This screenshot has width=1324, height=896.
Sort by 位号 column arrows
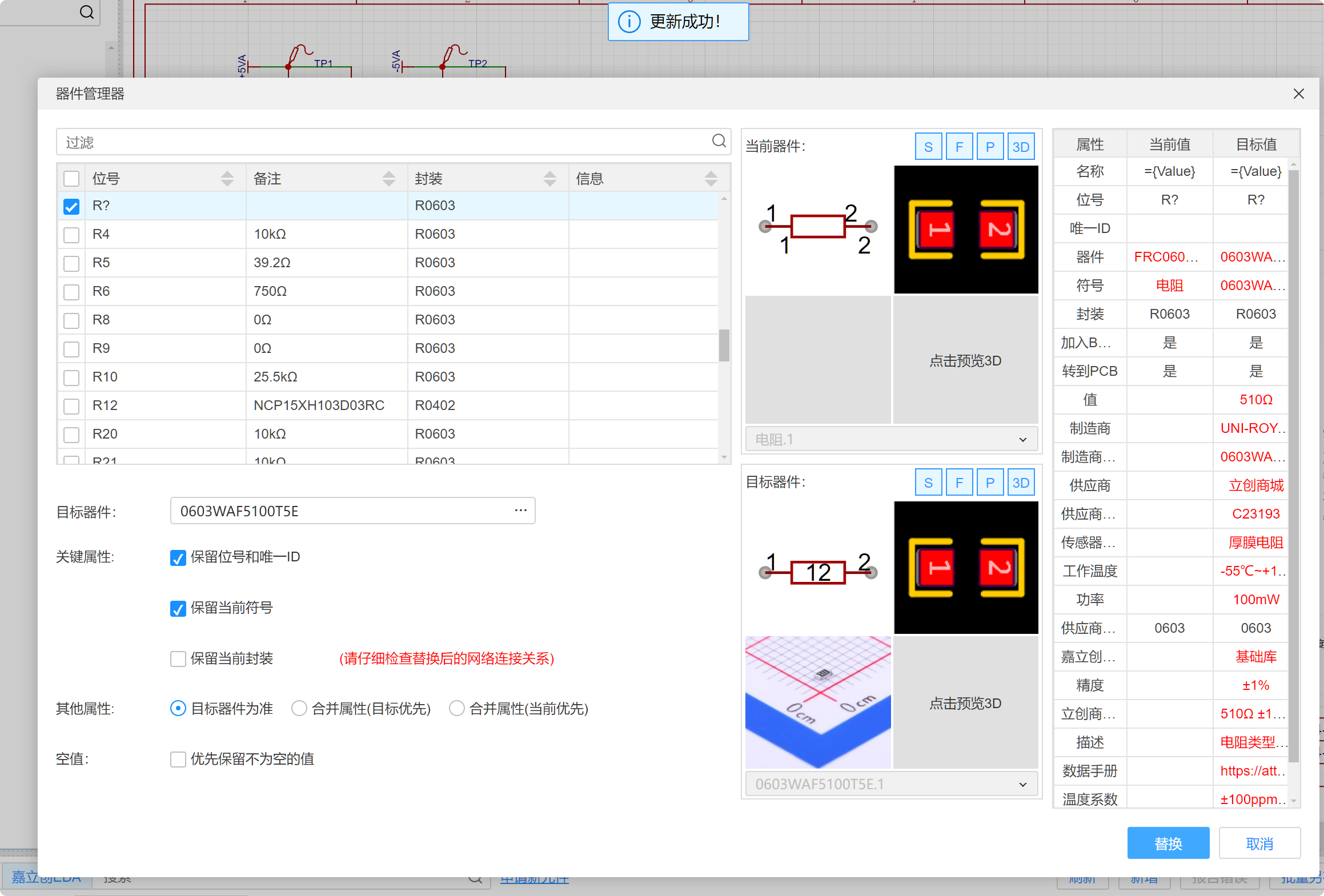[227, 179]
